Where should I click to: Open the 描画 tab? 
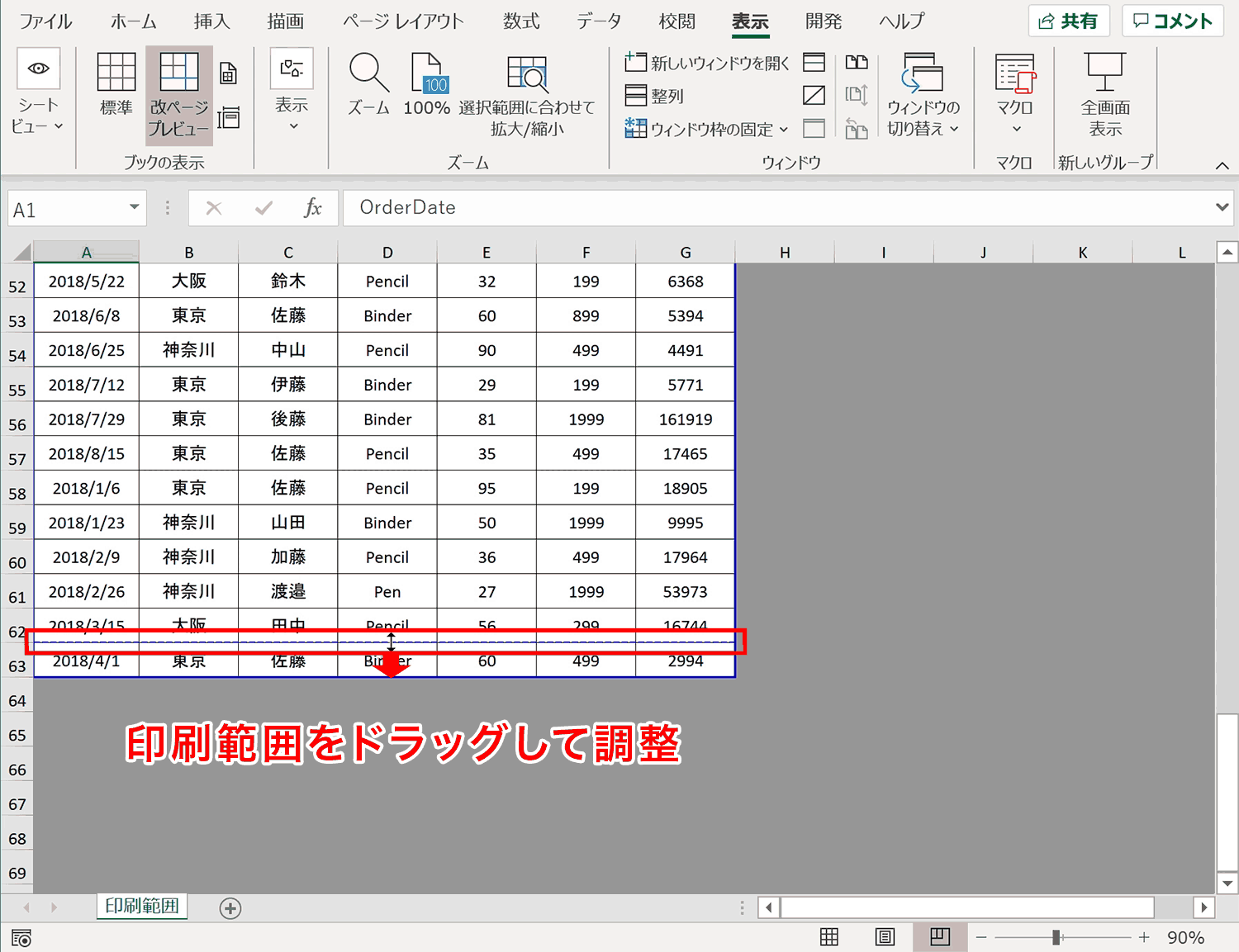click(286, 21)
